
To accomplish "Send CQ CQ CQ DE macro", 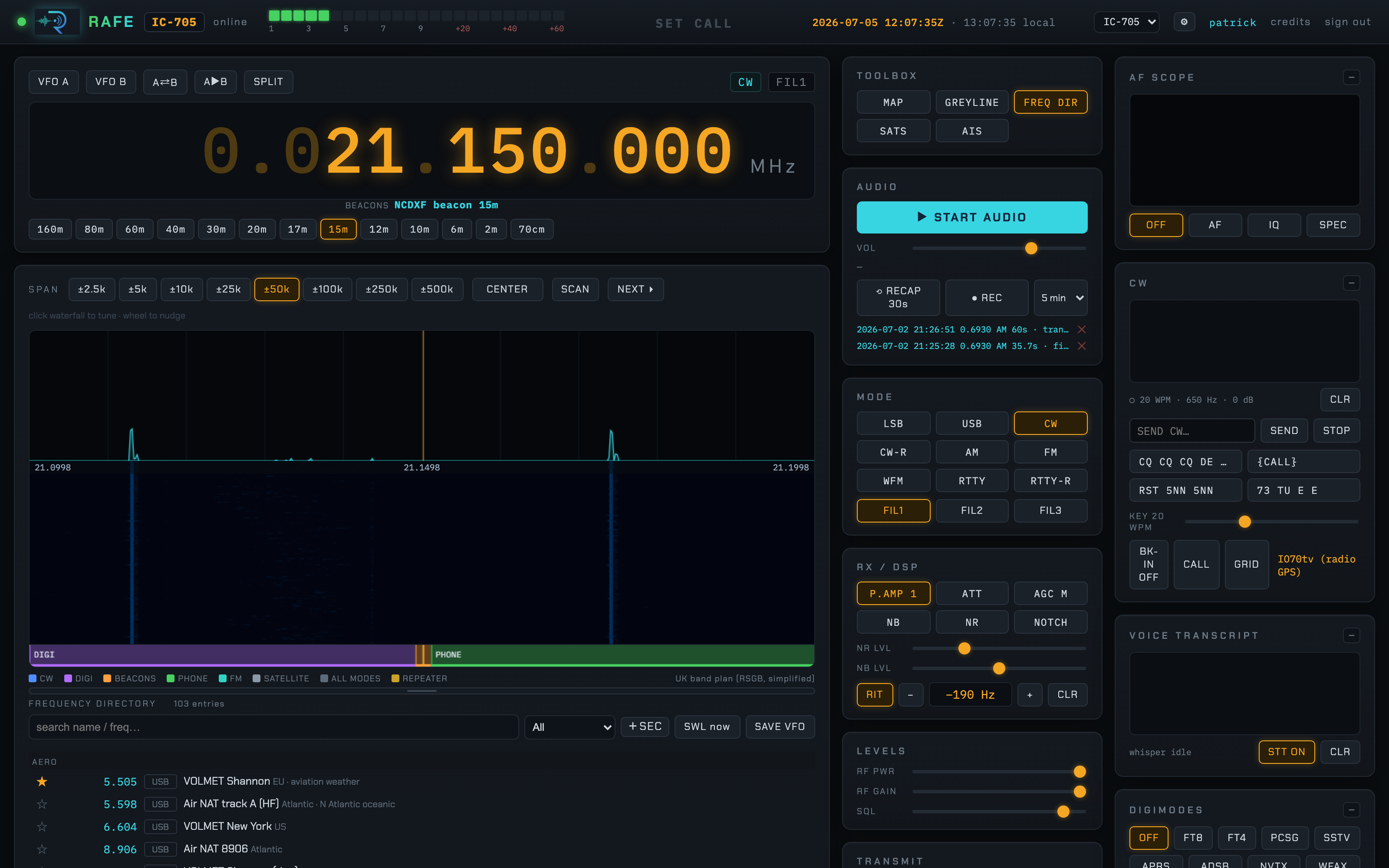I will pos(1185,461).
